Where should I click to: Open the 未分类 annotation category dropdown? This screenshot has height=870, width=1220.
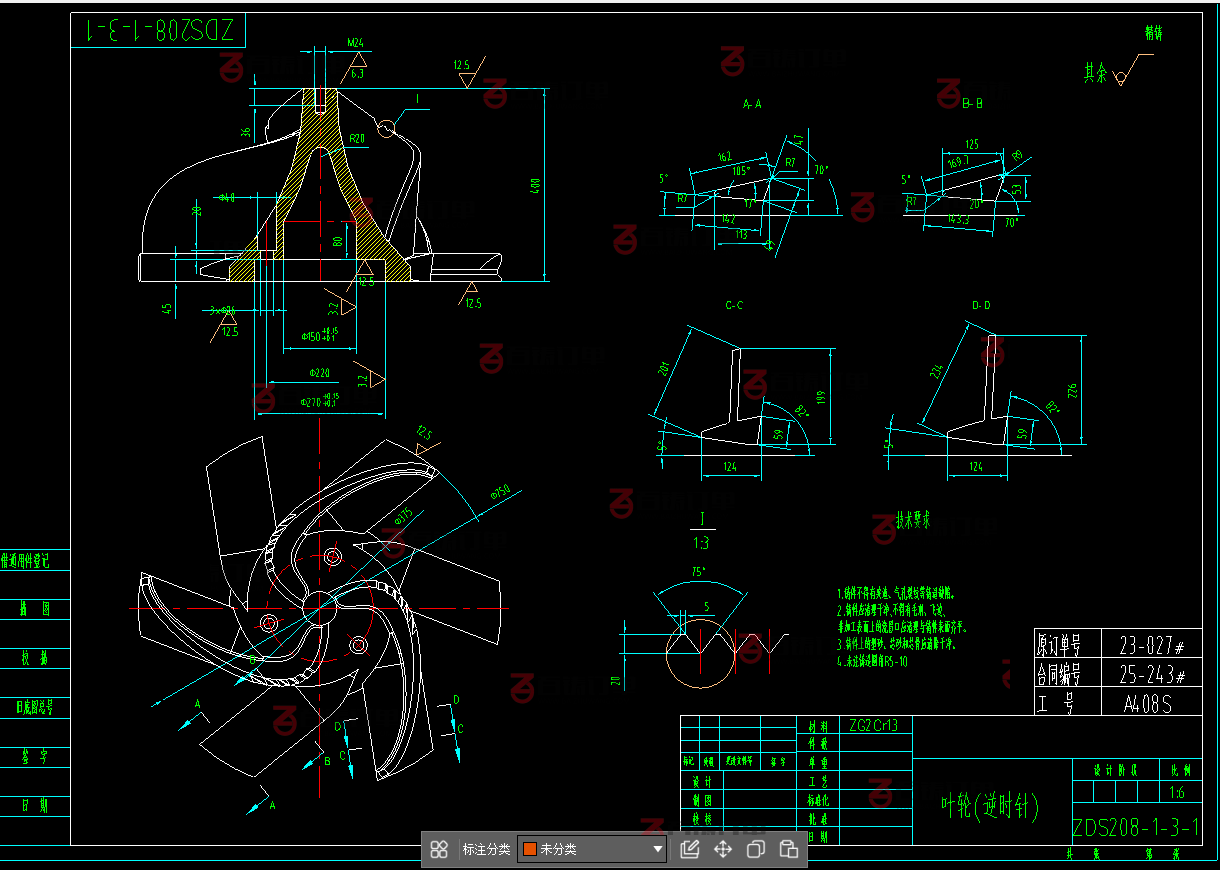592,850
